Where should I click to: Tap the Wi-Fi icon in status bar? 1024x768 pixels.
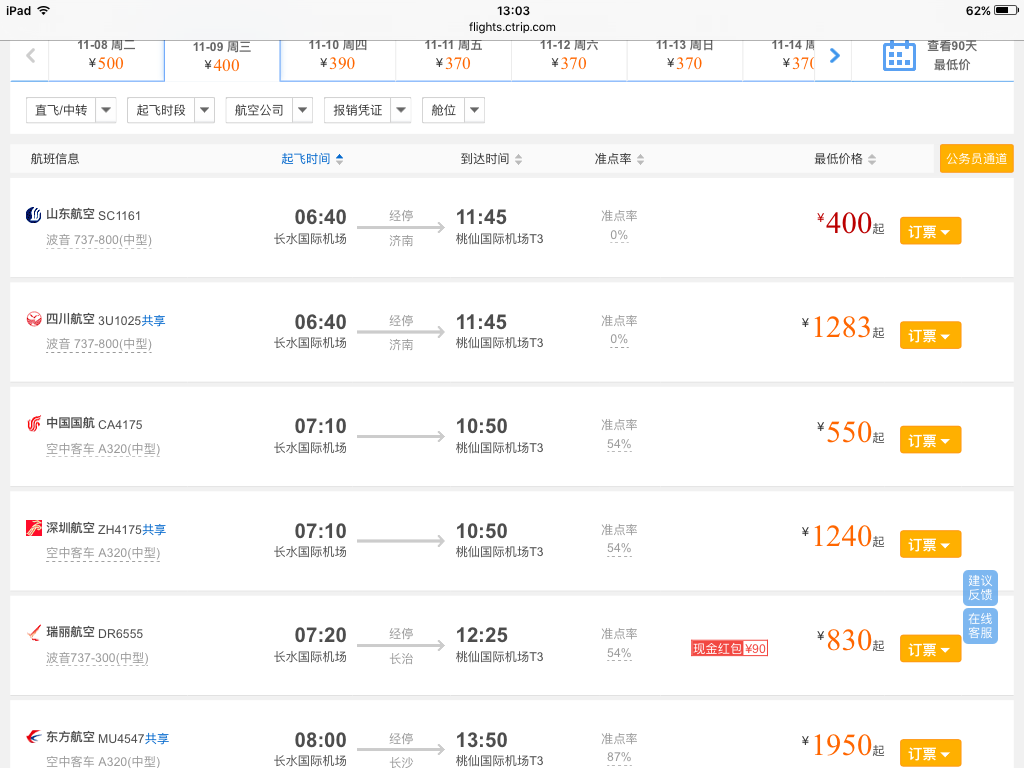44,10
